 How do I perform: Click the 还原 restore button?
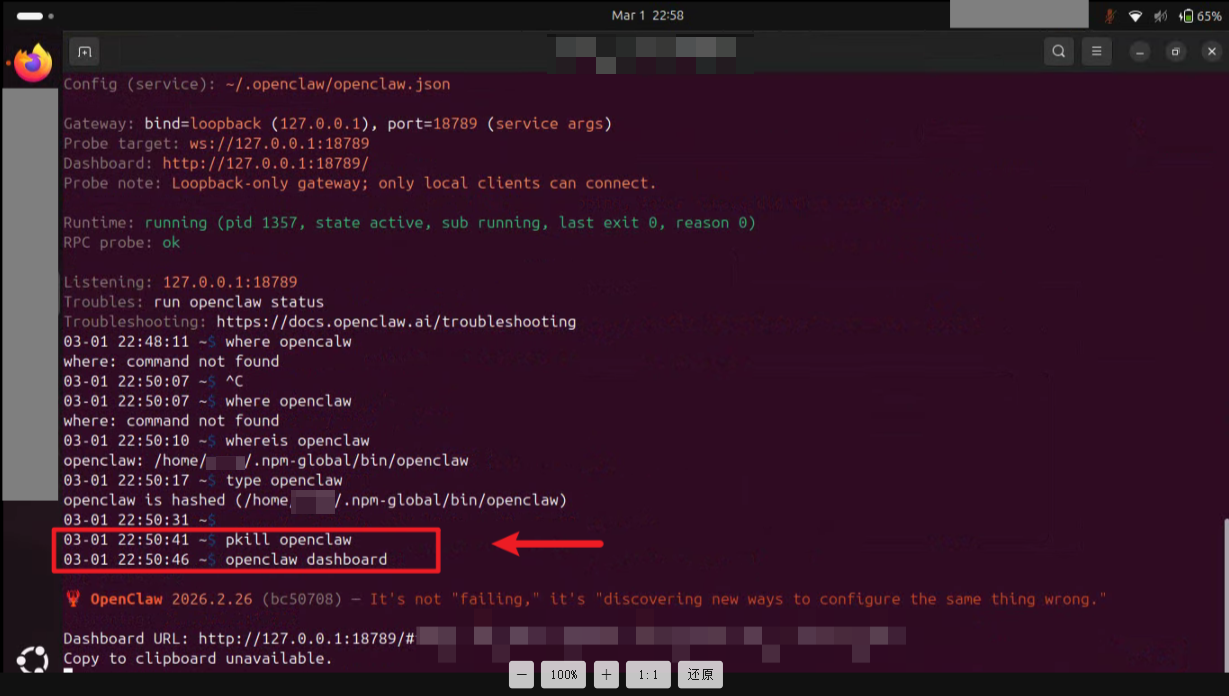coord(700,675)
